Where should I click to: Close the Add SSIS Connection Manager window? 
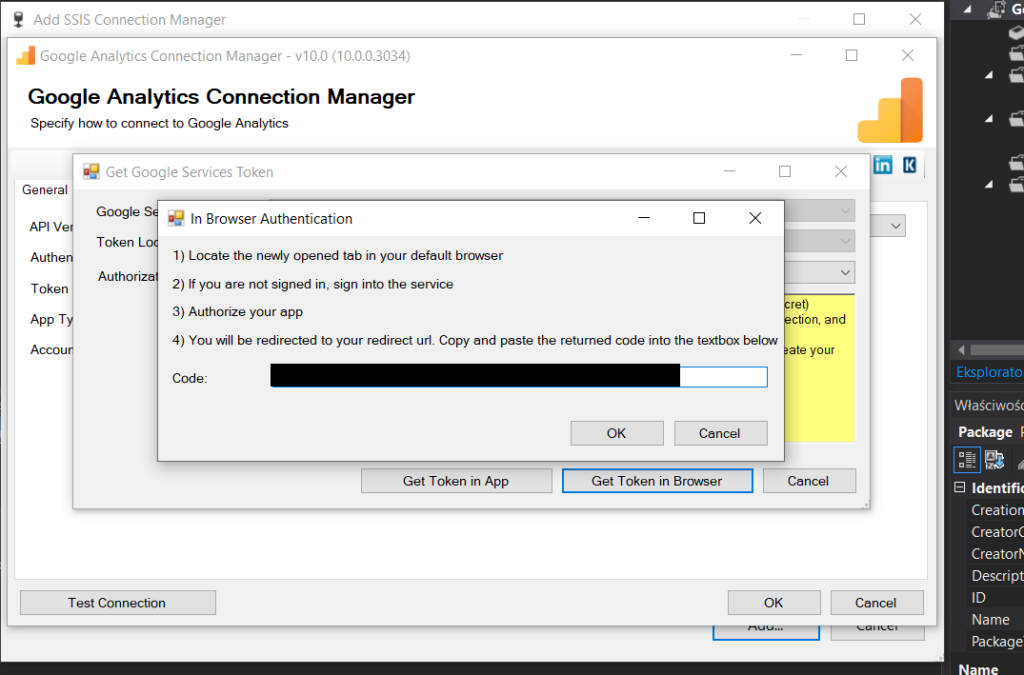916,20
